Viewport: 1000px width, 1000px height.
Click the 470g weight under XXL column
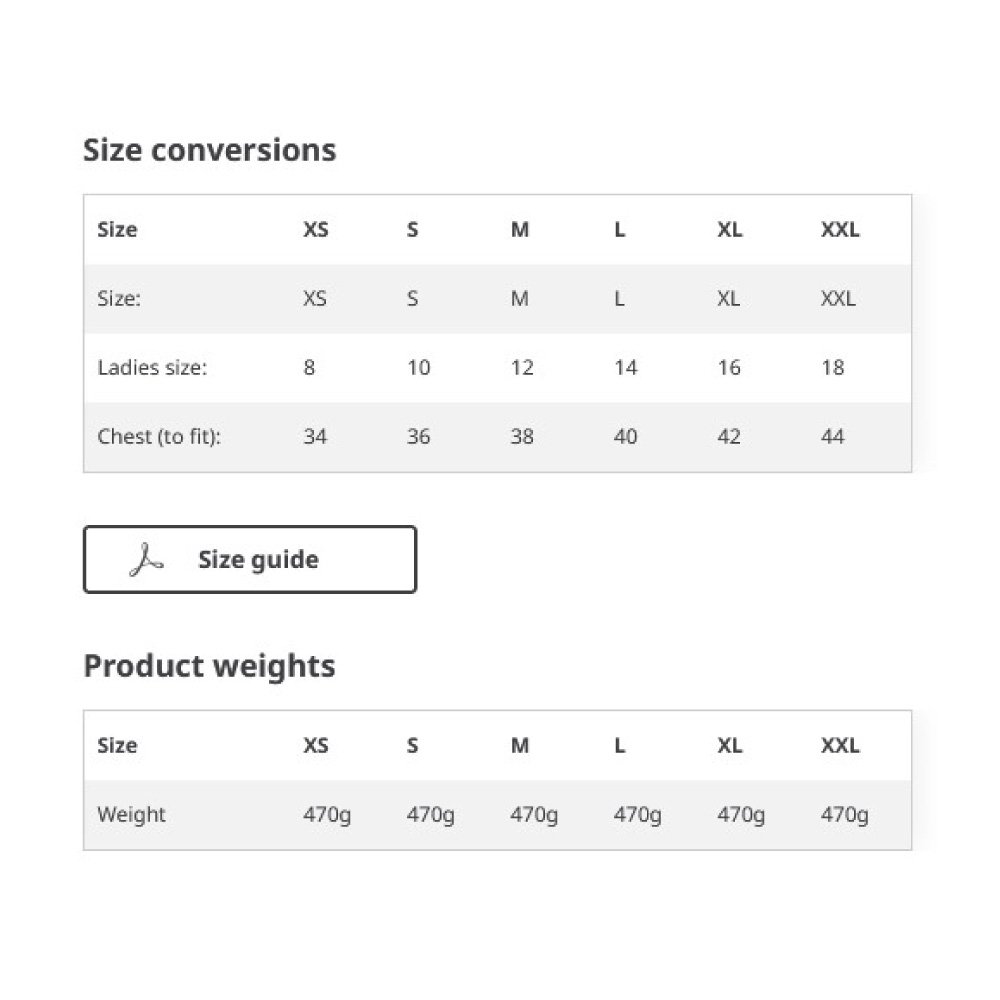[x=844, y=815]
